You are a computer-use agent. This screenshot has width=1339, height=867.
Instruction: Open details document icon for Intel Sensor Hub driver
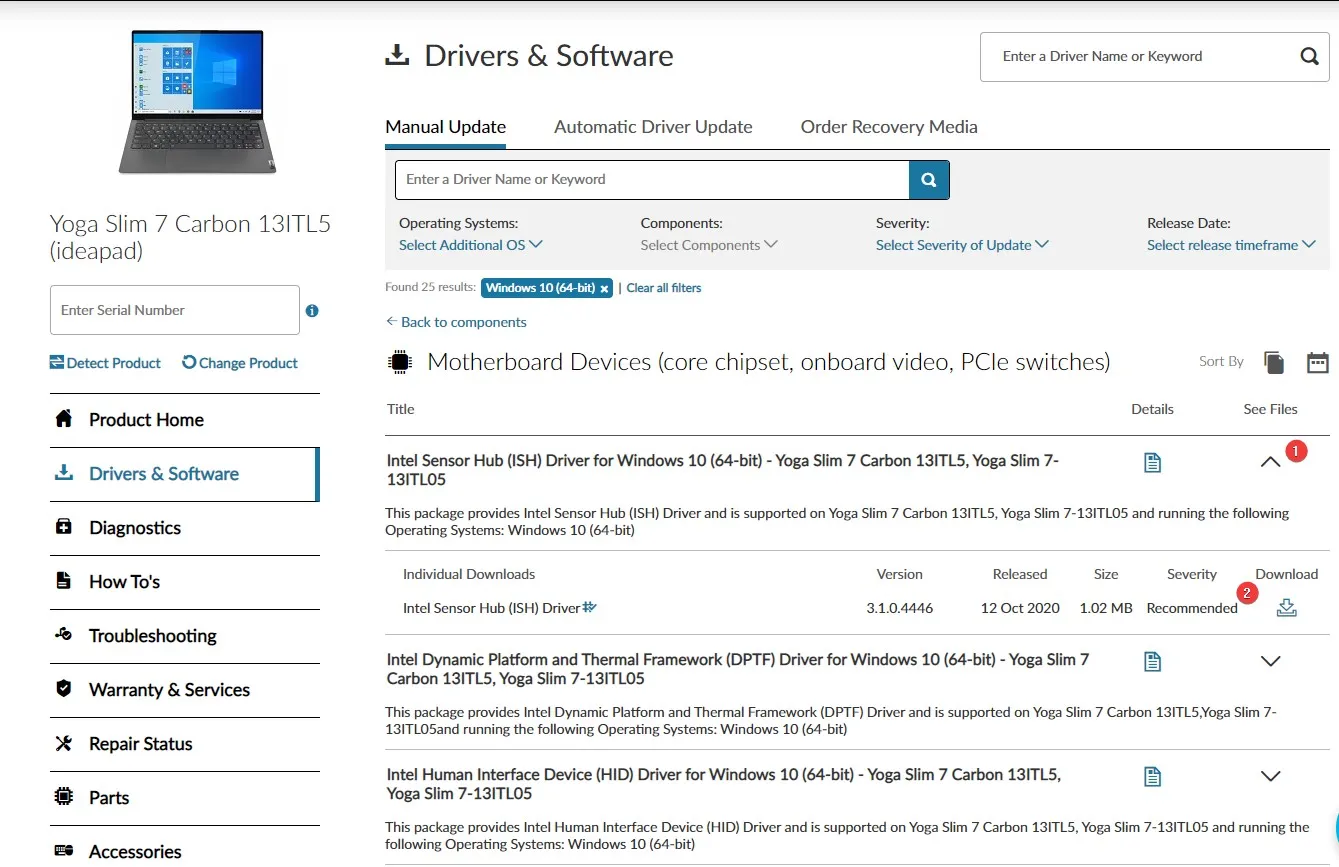tap(1152, 462)
